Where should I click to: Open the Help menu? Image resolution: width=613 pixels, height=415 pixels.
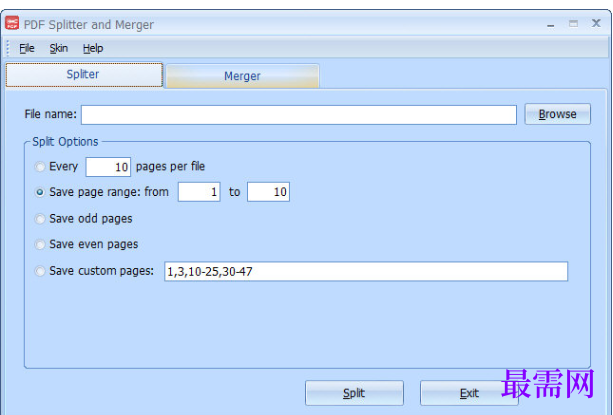click(x=93, y=48)
